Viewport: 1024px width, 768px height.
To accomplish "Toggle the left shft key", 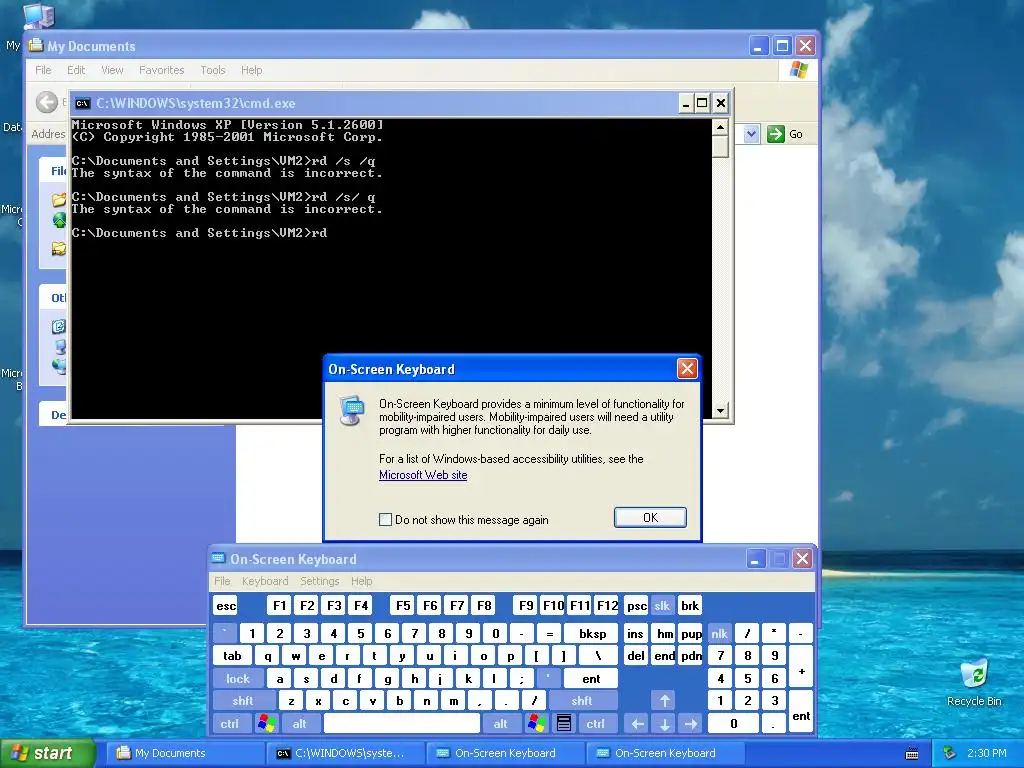I will coord(244,701).
